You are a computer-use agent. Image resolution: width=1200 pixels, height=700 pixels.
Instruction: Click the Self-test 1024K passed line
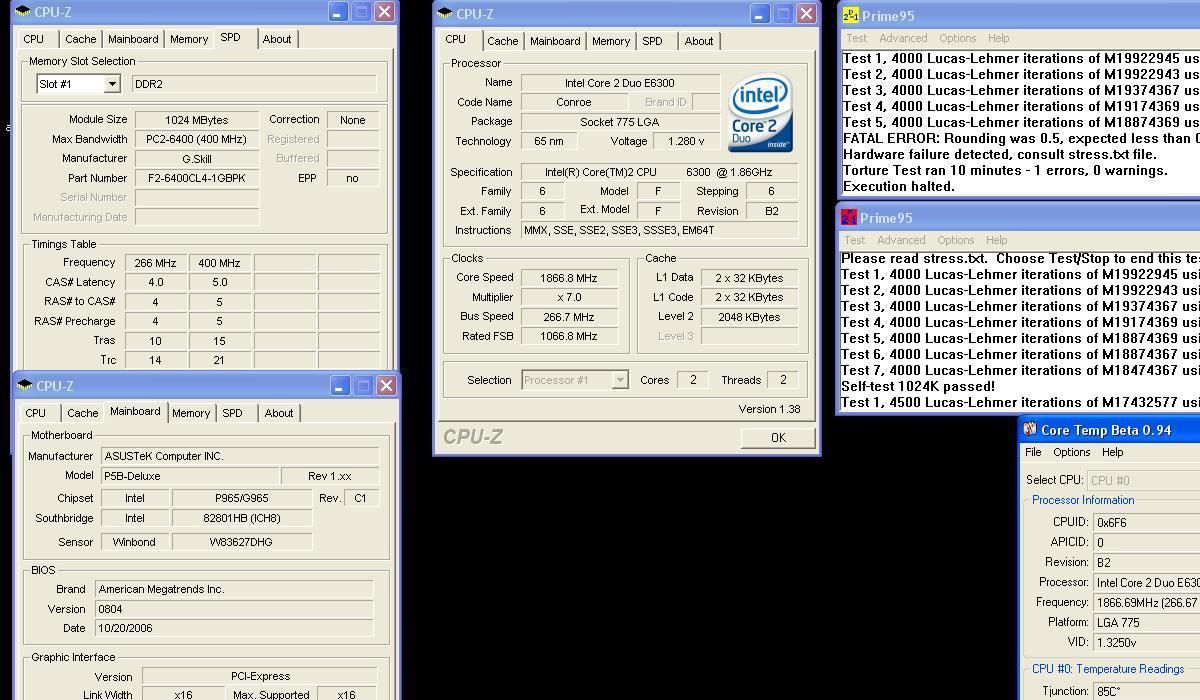(918, 386)
